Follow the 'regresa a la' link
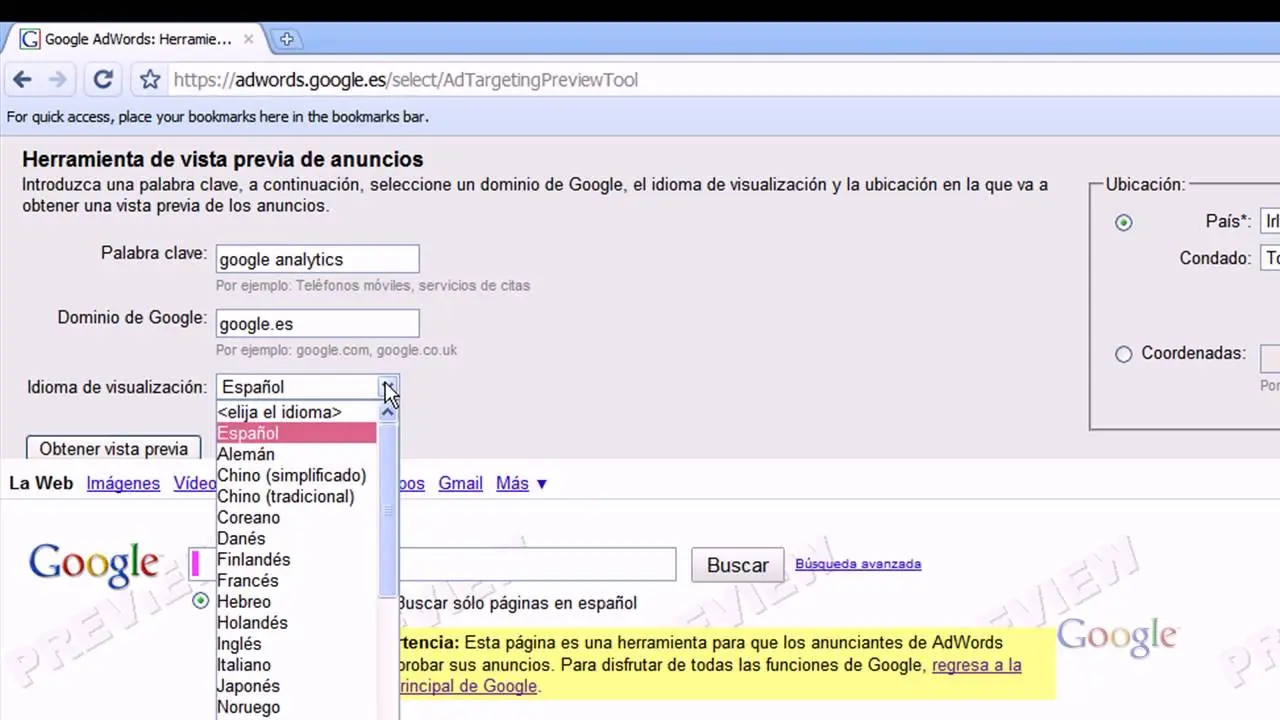 point(977,665)
